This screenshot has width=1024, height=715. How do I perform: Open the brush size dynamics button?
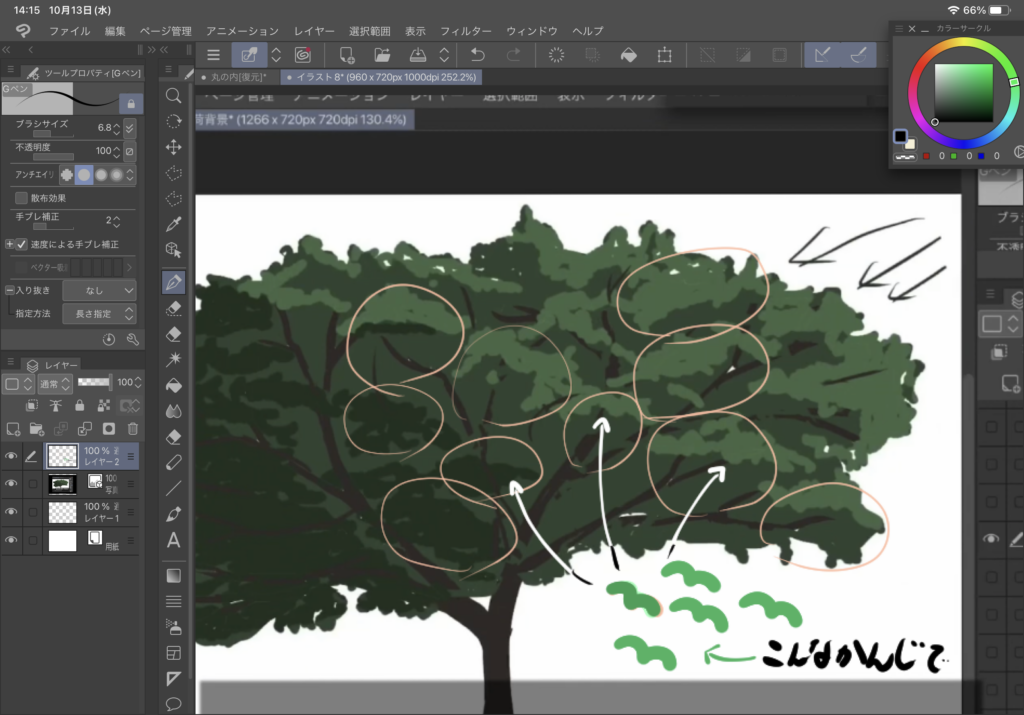[x=130, y=127]
